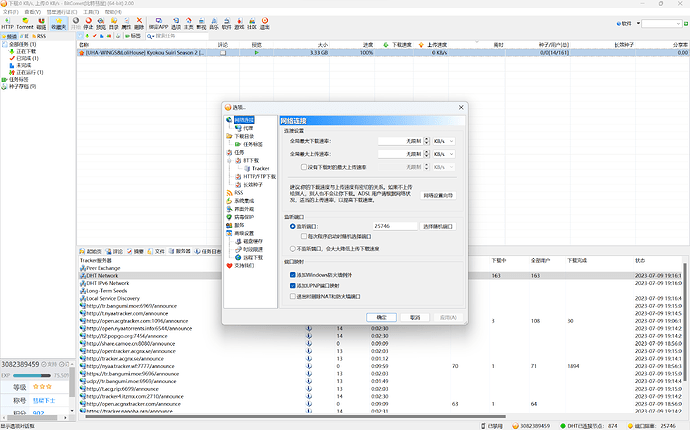Switch to the Files (文件) tab in the bottom panel
Viewport: 690px width, 430px height.
click(156, 251)
